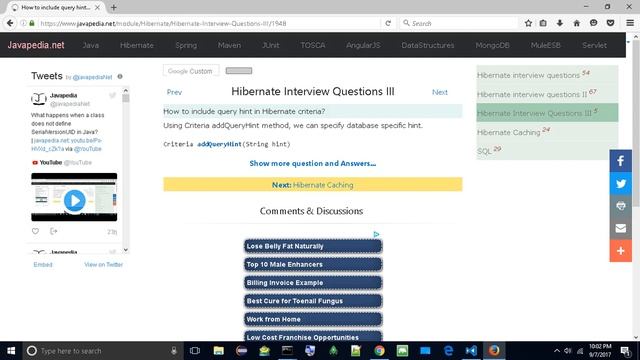Click the Firefox Search box
640x360 pixels.
458,23
